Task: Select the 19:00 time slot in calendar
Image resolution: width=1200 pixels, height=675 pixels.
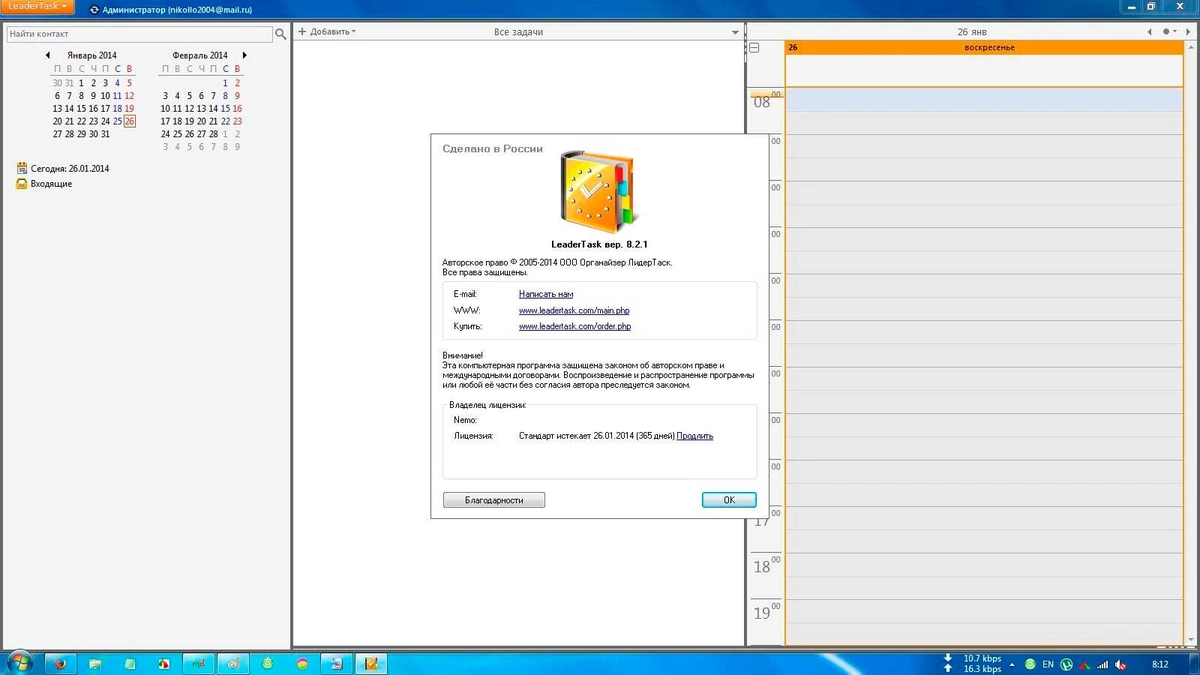Action: coord(984,611)
